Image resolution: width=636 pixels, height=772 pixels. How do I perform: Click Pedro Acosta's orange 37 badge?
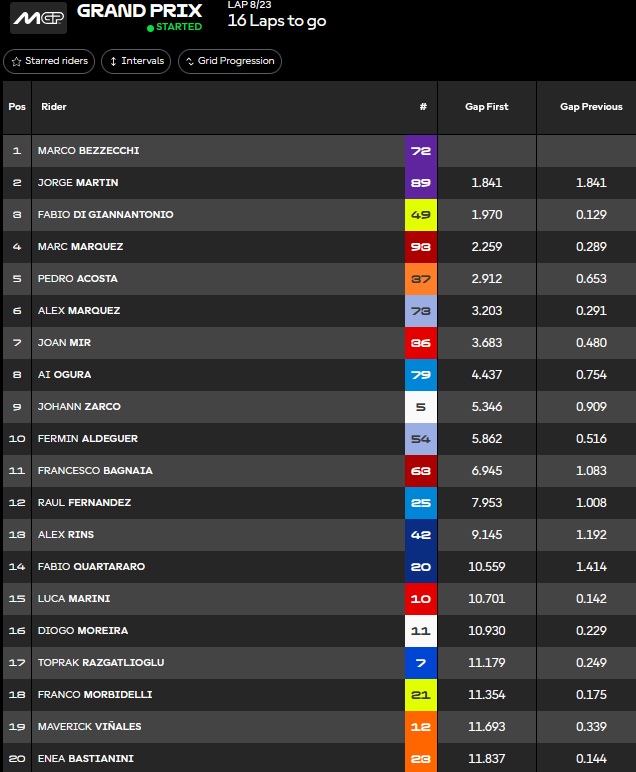click(x=421, y=279)
